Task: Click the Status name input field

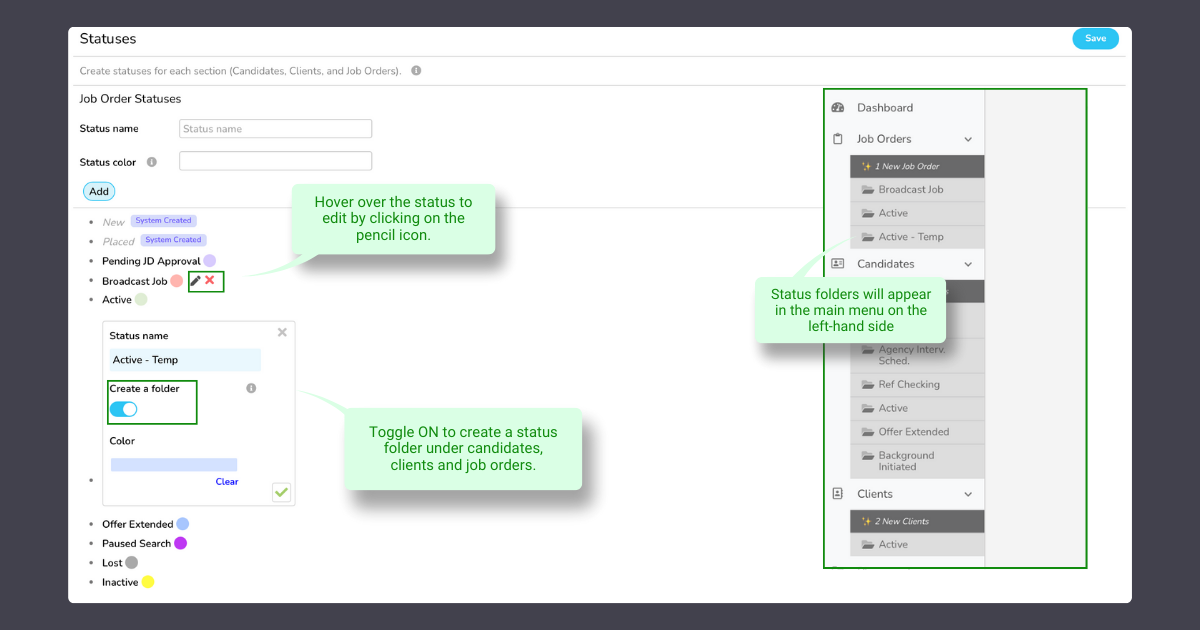Action: [x=275, y=129]
